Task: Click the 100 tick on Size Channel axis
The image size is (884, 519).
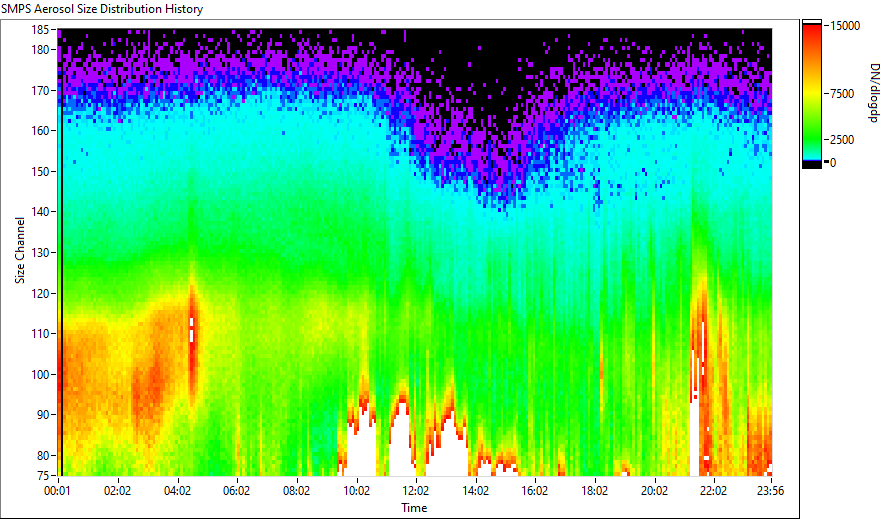Action: point(42,374)
